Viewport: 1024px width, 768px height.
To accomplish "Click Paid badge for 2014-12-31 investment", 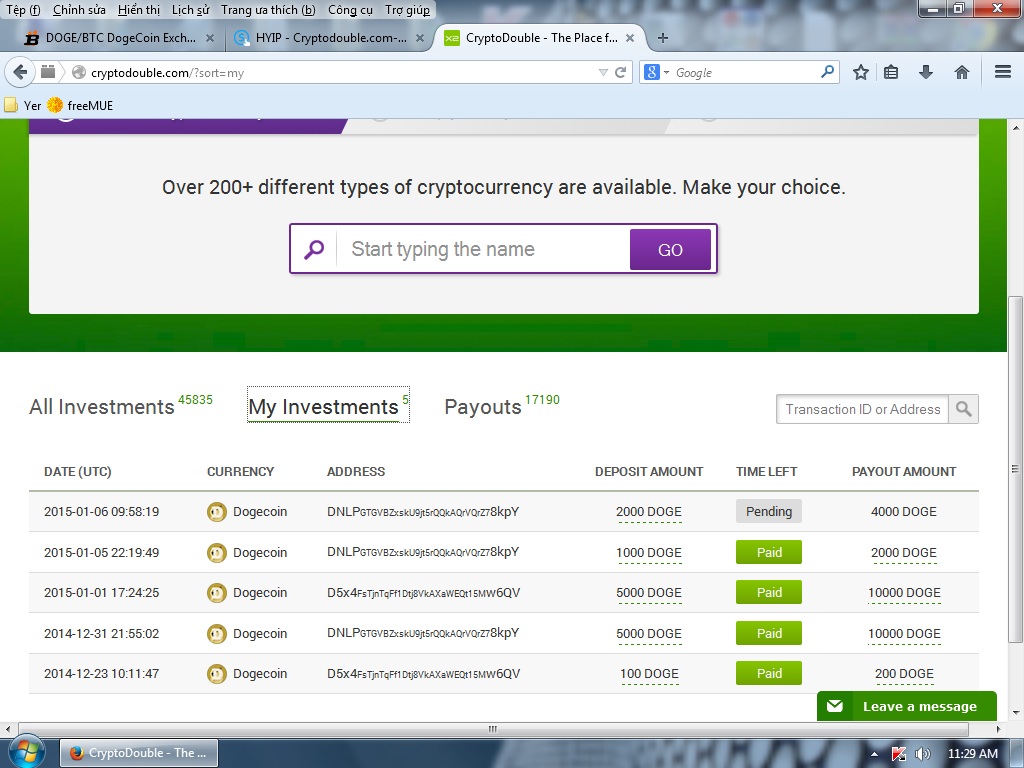I will (769, 633).
